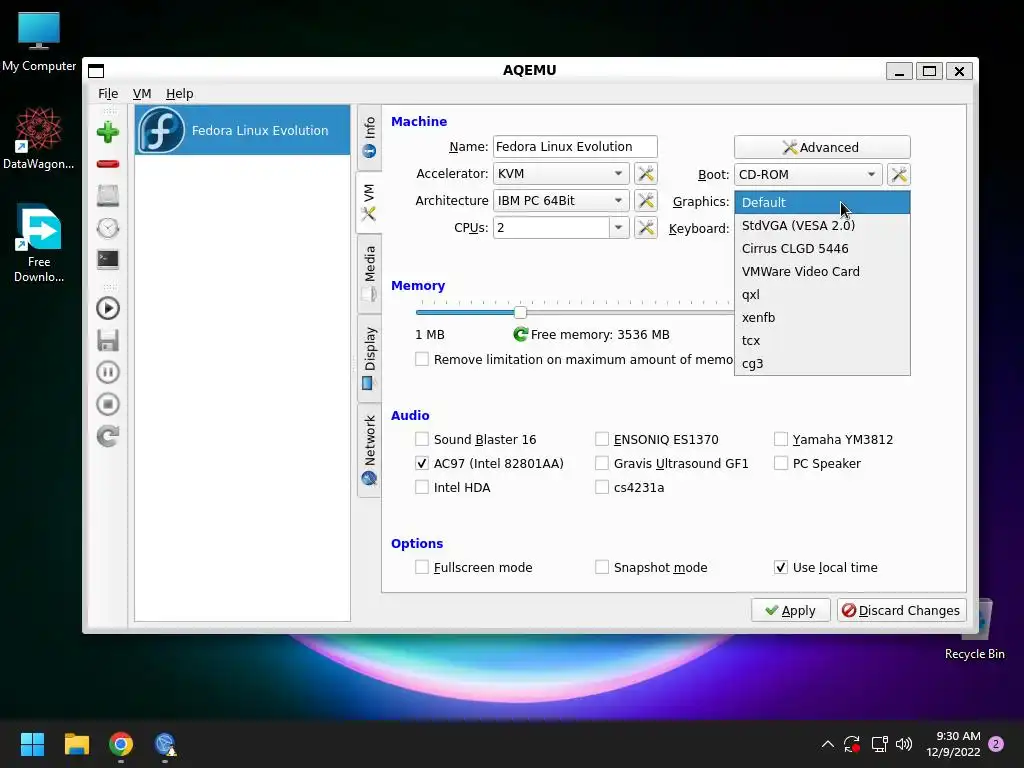Click the Apply button
This screenshot has height=768, width=1024.
(x=790, y=610)
